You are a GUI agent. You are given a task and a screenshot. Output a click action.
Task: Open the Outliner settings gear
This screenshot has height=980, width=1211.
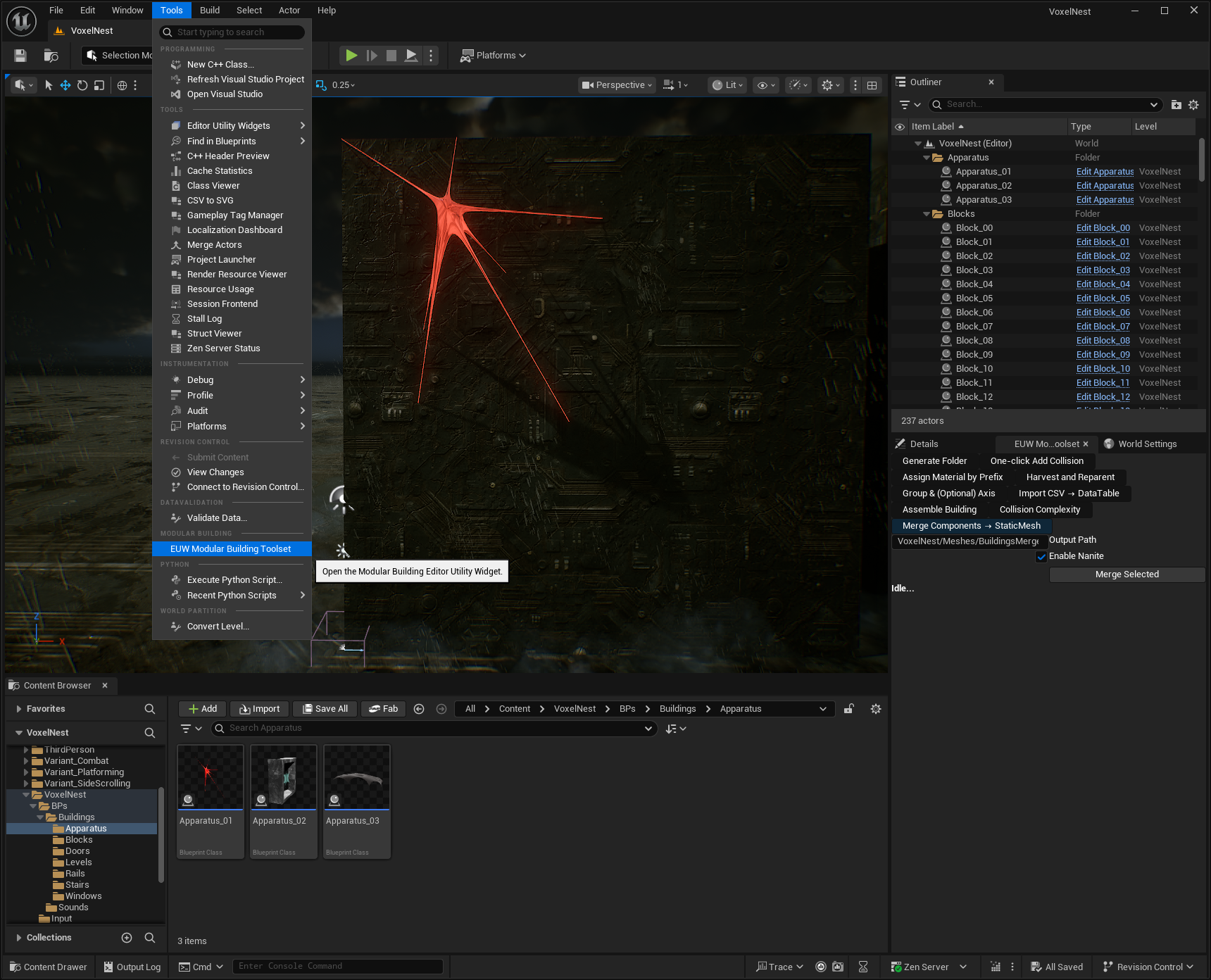[1193, 105]
